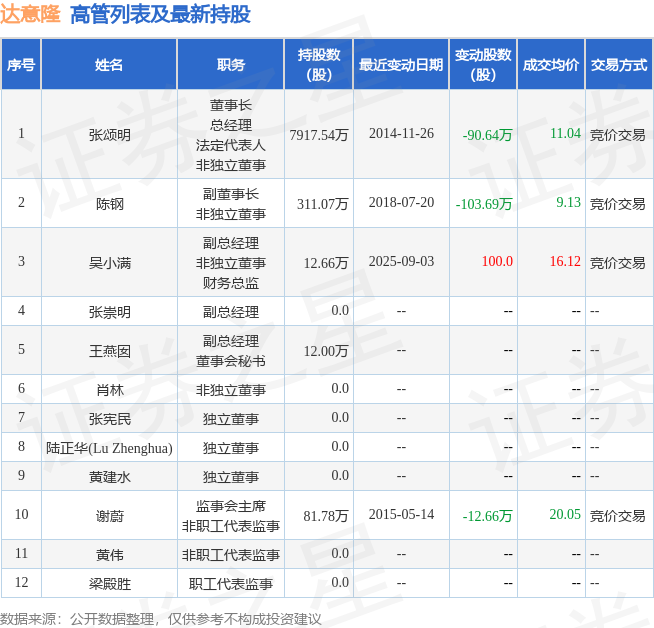Click the date 2015-05-14

pyautogui.click(x=401, y=515)
